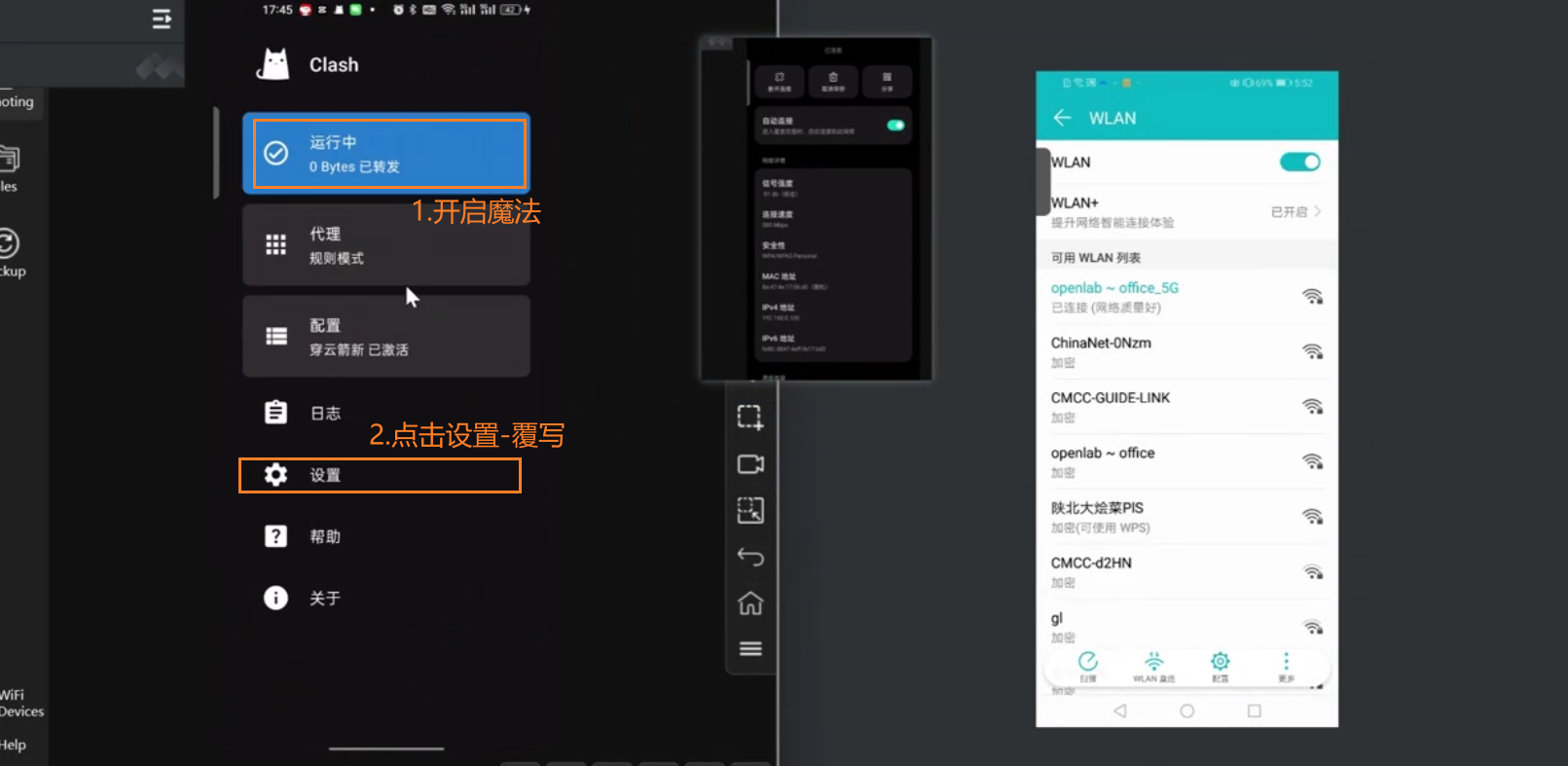This screenshot has height=766, width=1568.
Task: Click the proxy grid icon
Action: tap(276, 244)
